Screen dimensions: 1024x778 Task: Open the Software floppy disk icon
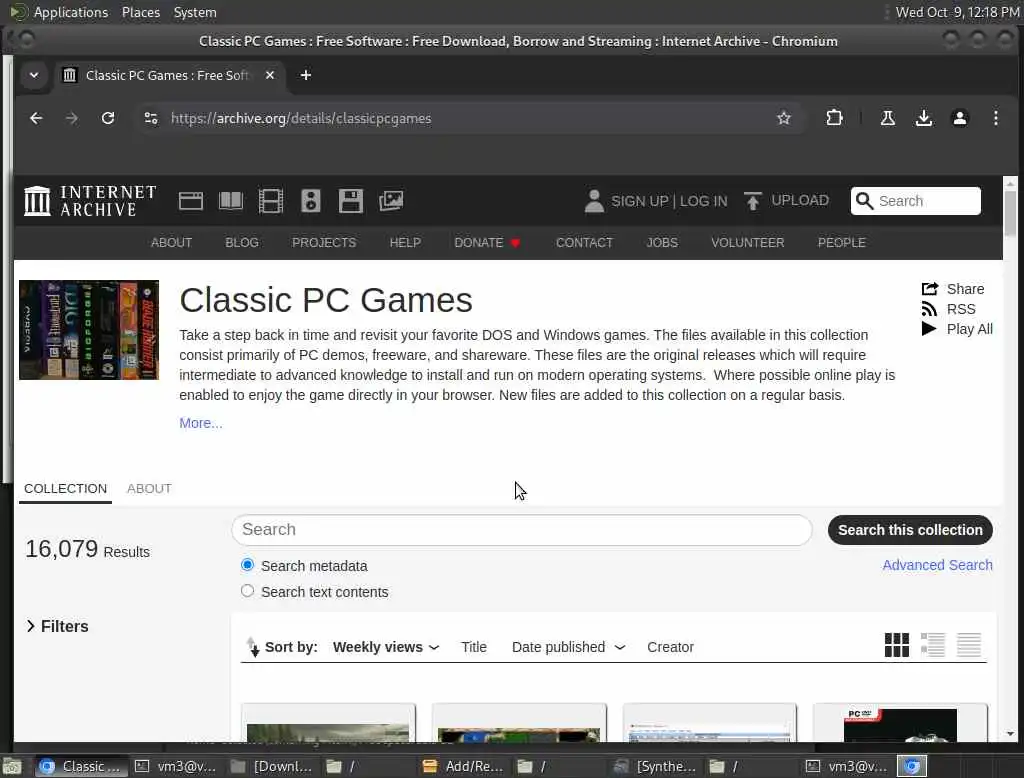tap(351, 201)
